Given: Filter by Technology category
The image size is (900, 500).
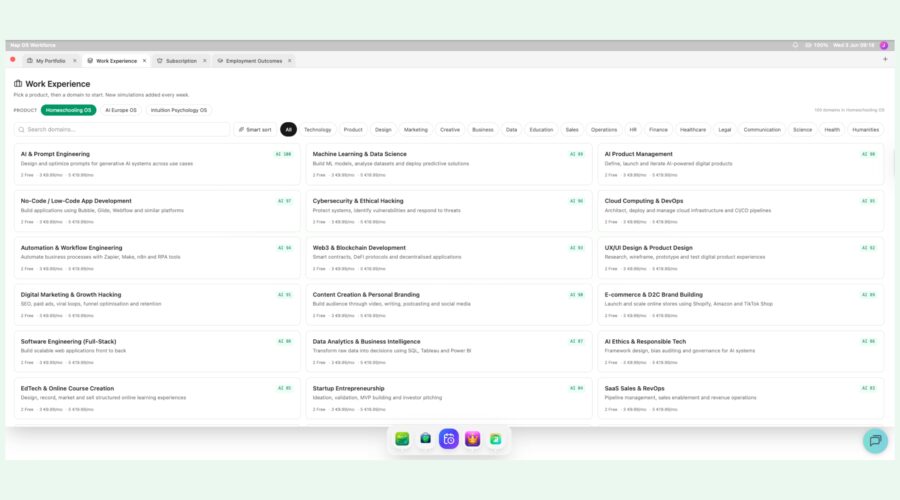Looking at the screenshot, I should (317, 130).
